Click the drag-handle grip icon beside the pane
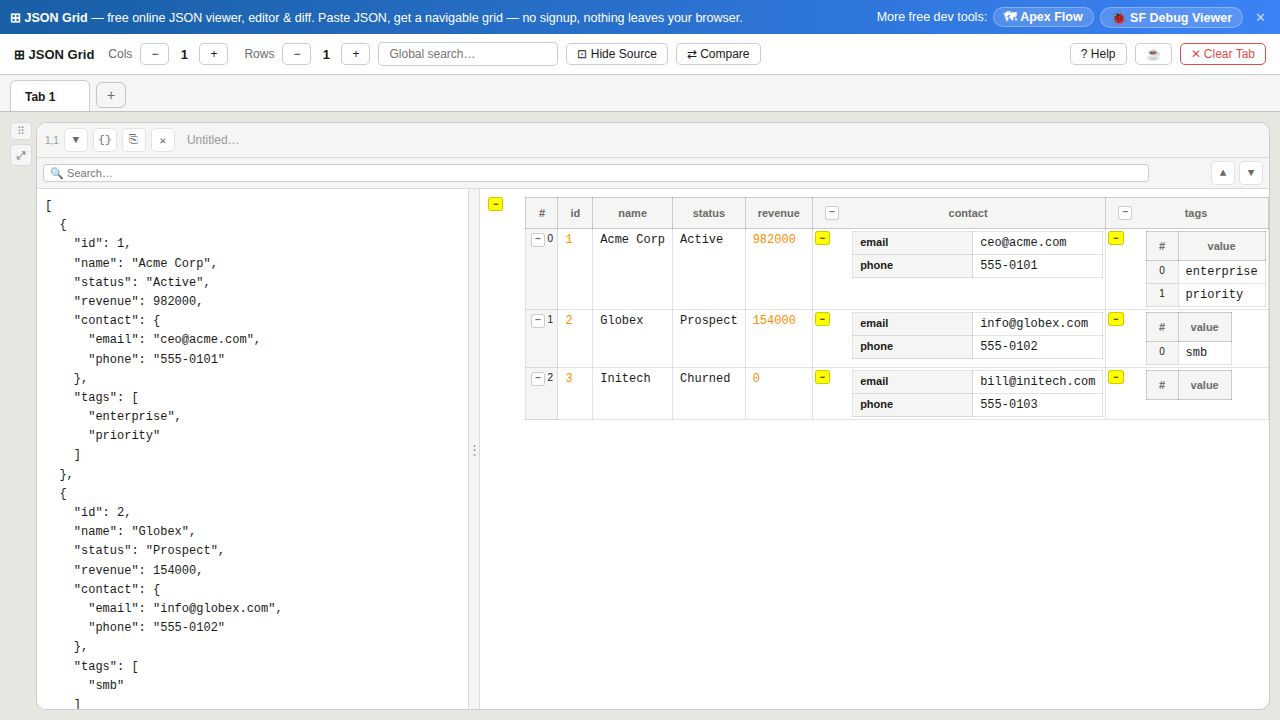1280x720 pixels. pos(21,131)
